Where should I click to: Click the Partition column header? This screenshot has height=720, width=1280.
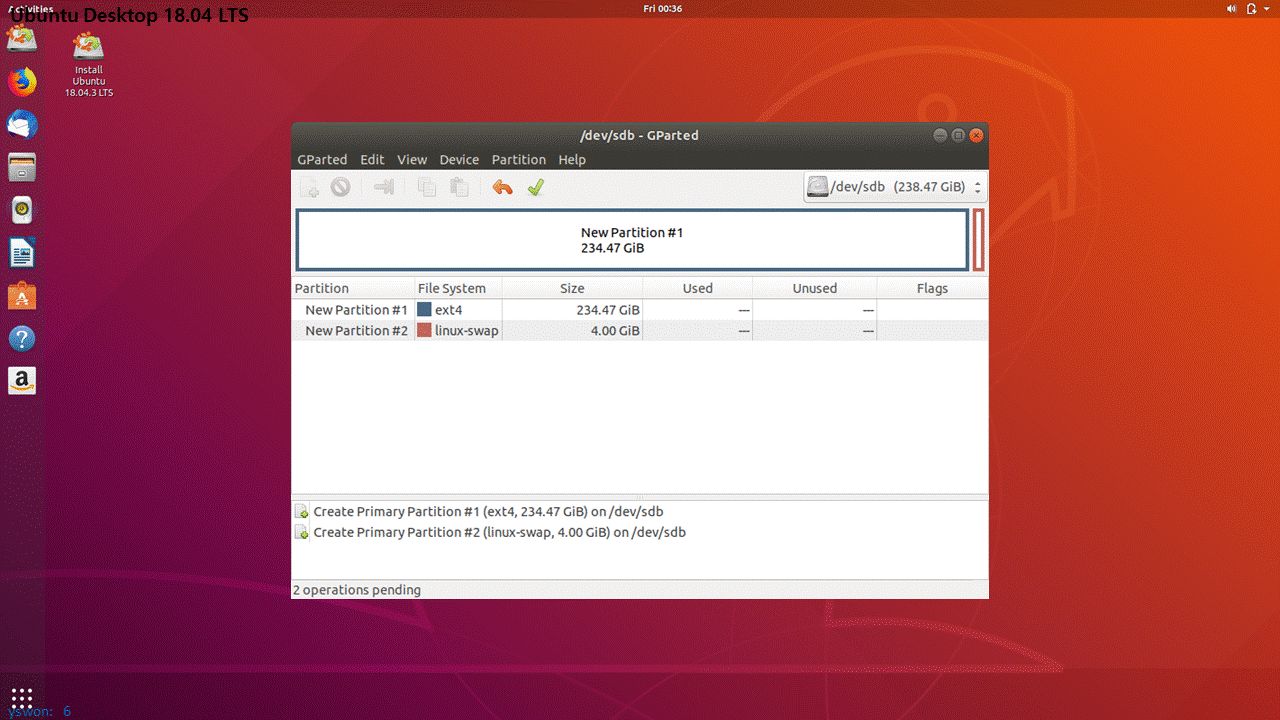coord(354,288)
